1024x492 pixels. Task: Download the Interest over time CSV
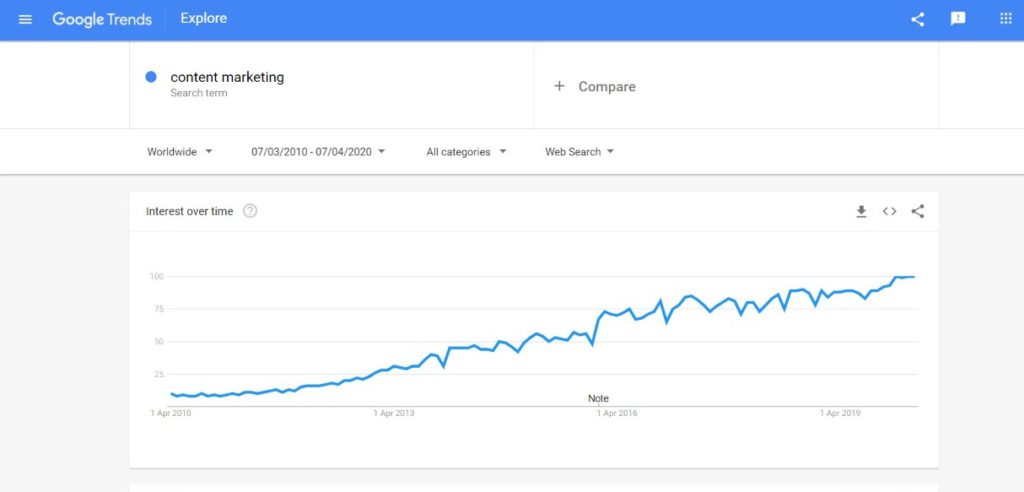tap(861, 211)
